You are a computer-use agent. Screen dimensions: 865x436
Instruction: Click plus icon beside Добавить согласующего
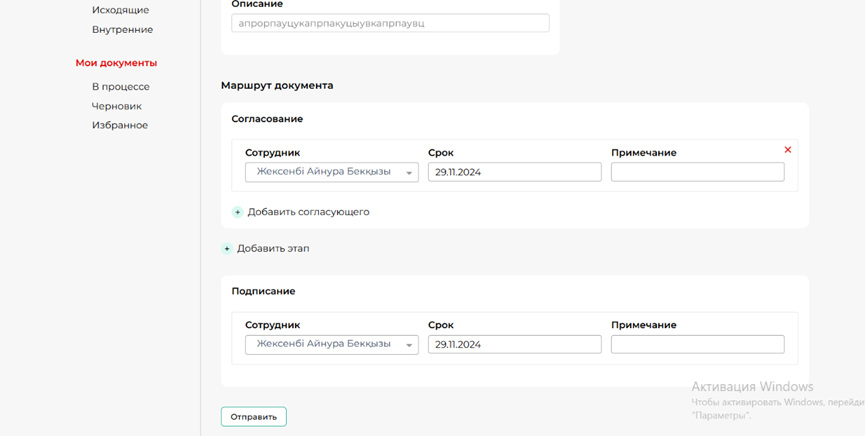238,212
